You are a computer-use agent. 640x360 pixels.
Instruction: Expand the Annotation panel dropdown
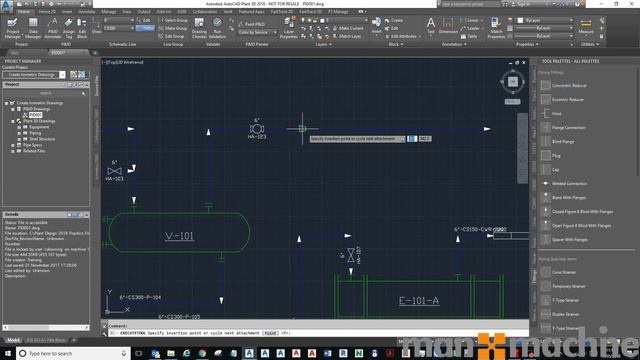(454, 44)
